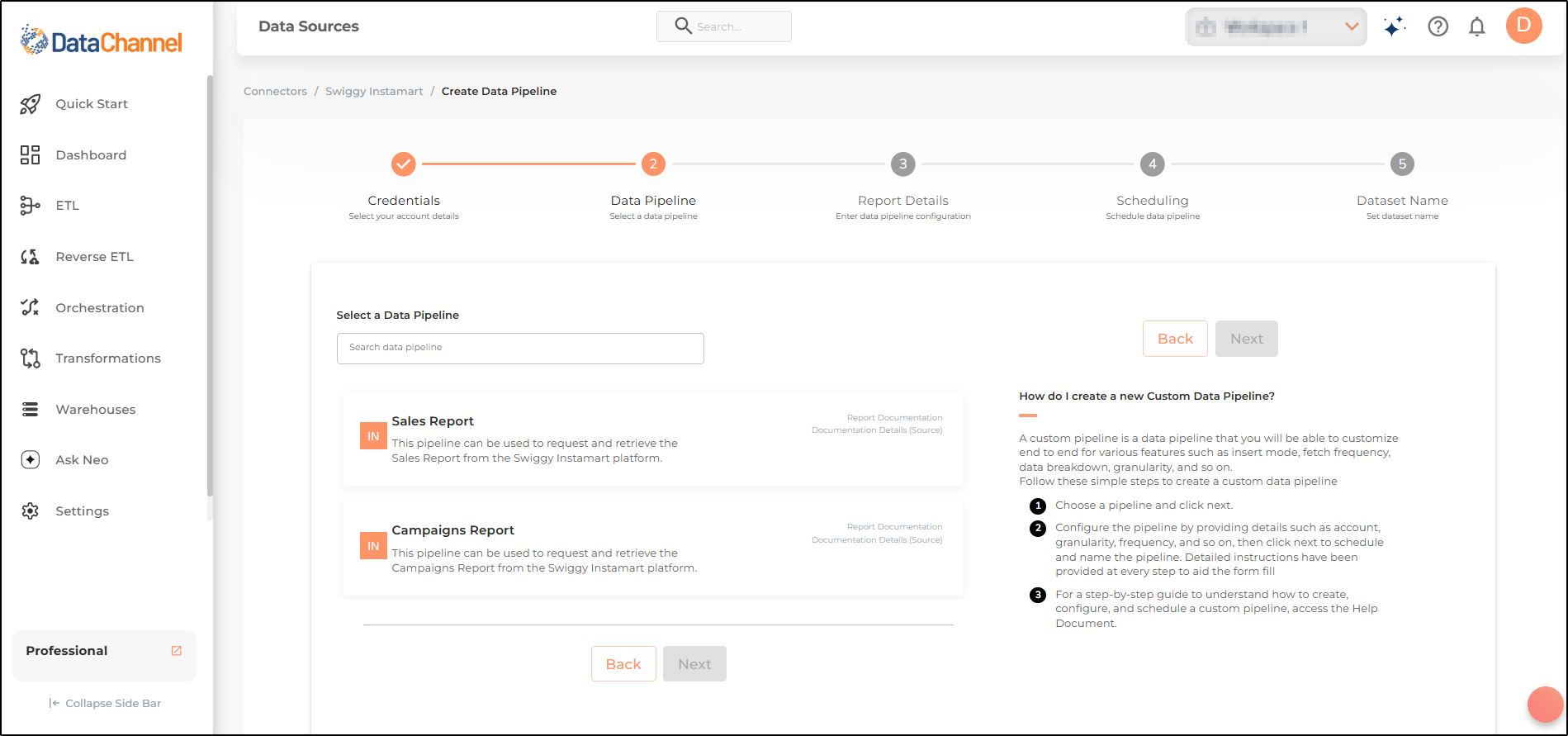1568x736 pixels.
Task: Click the Ask Neo sidebar label
Action: tap(82, 460)
